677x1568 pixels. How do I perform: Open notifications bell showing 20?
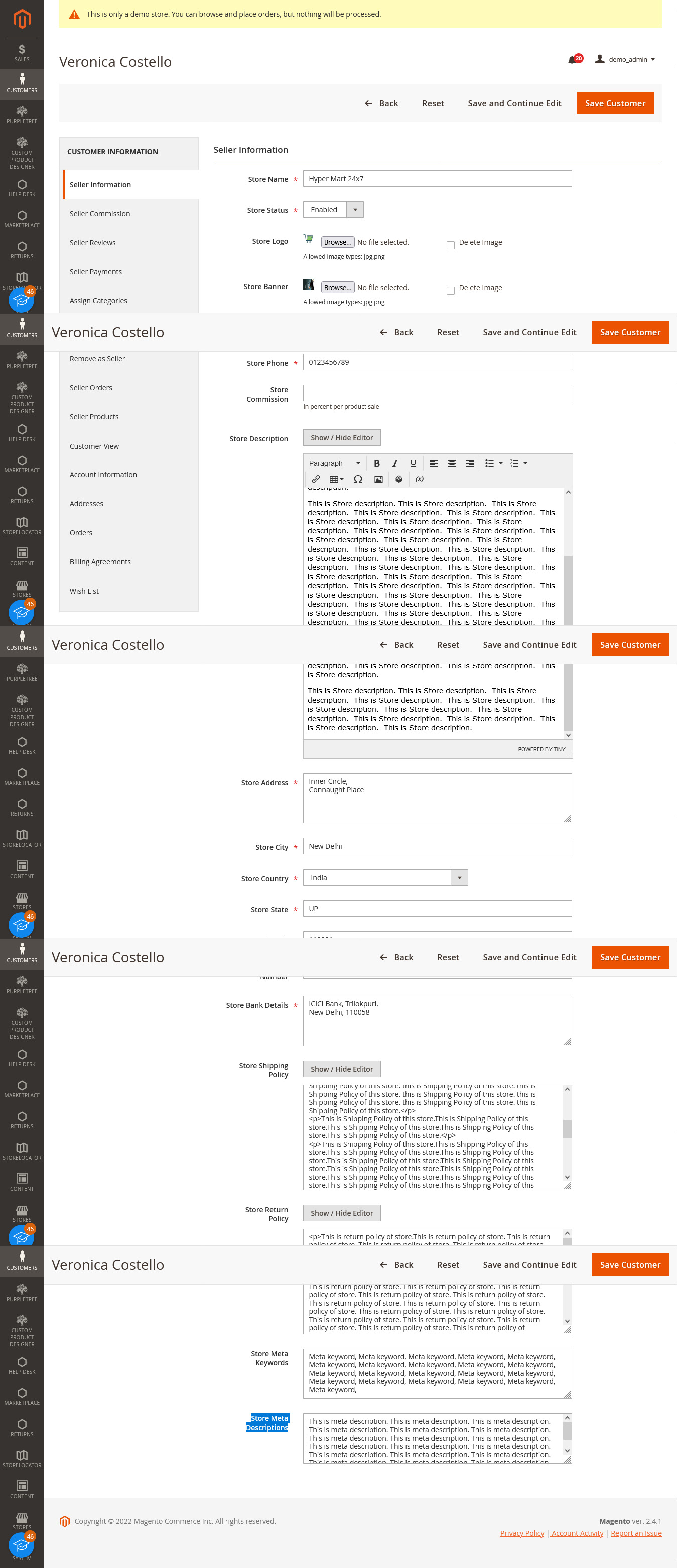[x=574, y=59]
